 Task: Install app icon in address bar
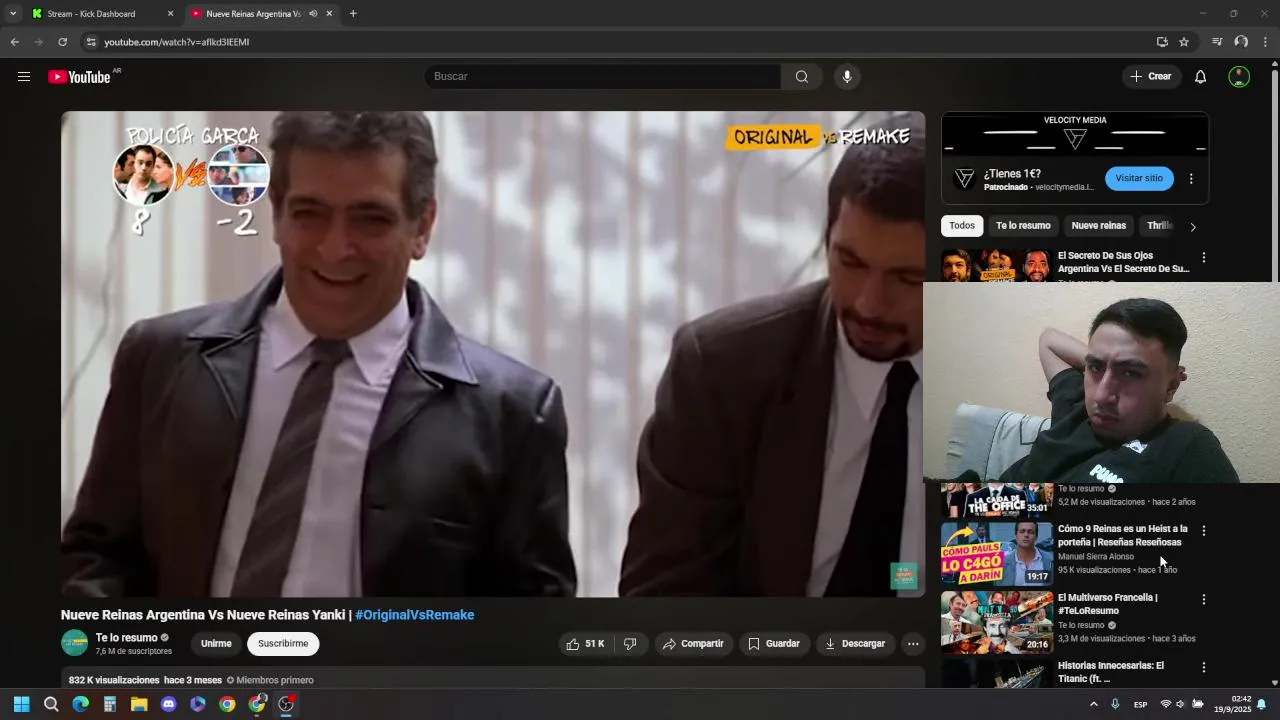coord(1162,42)
